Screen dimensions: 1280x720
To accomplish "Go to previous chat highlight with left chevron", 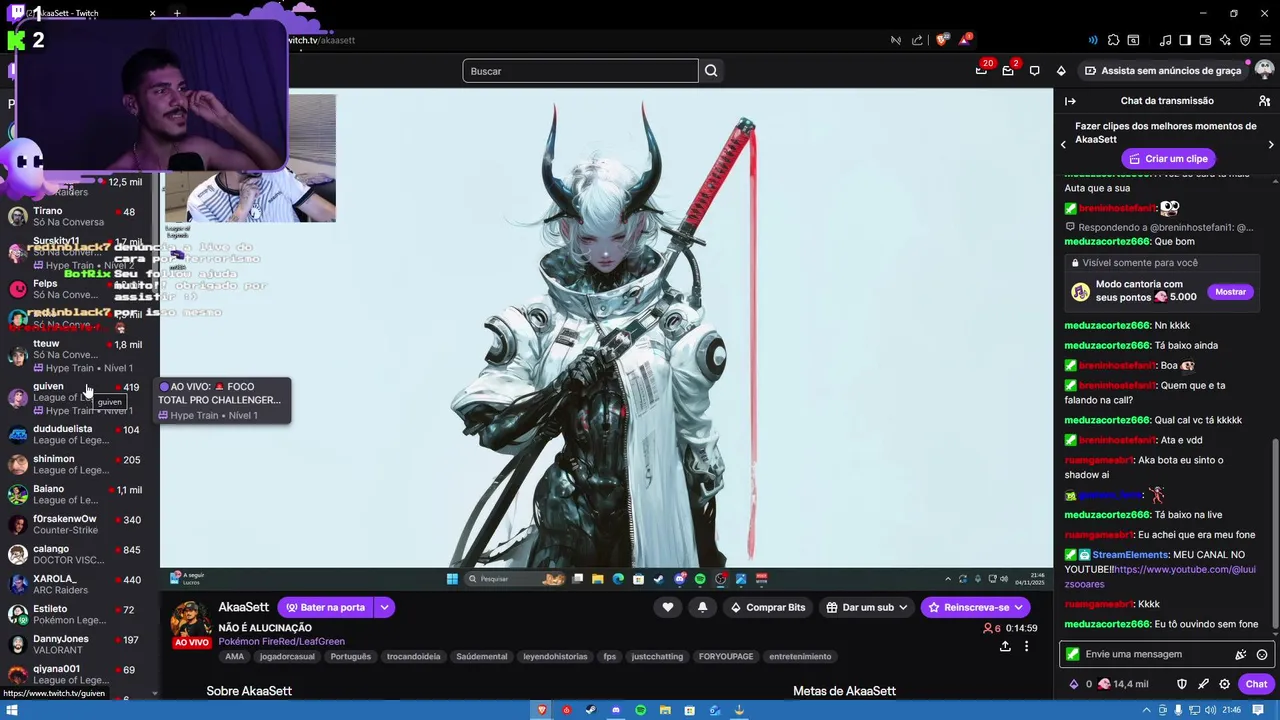I will pos(1063,145).
